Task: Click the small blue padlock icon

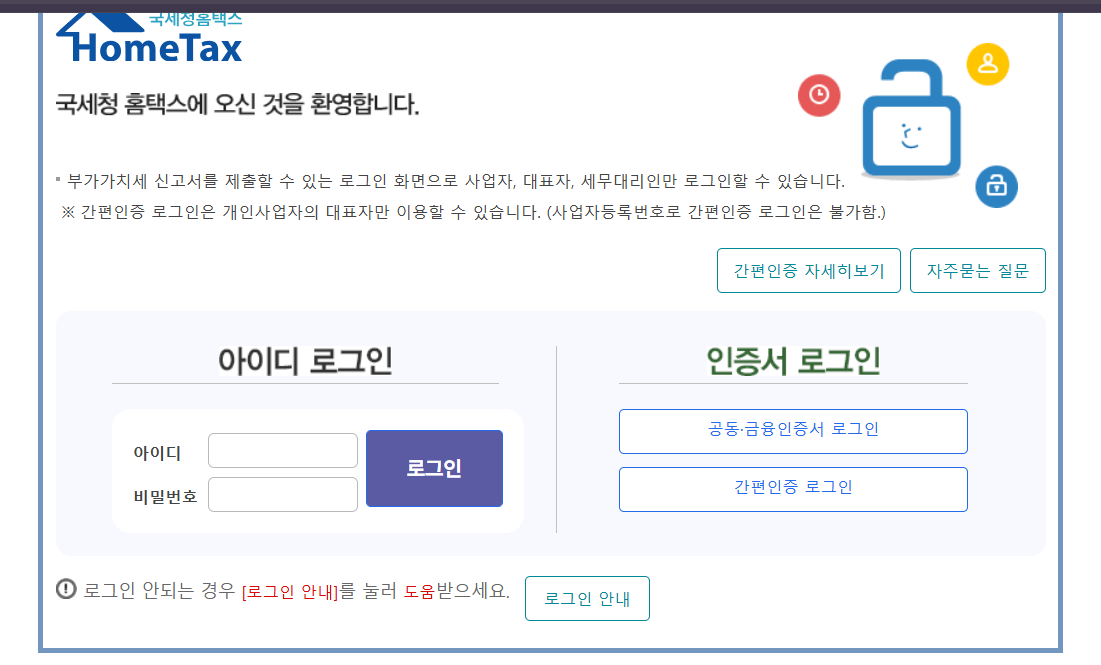Action: click(x=995, y=188)
